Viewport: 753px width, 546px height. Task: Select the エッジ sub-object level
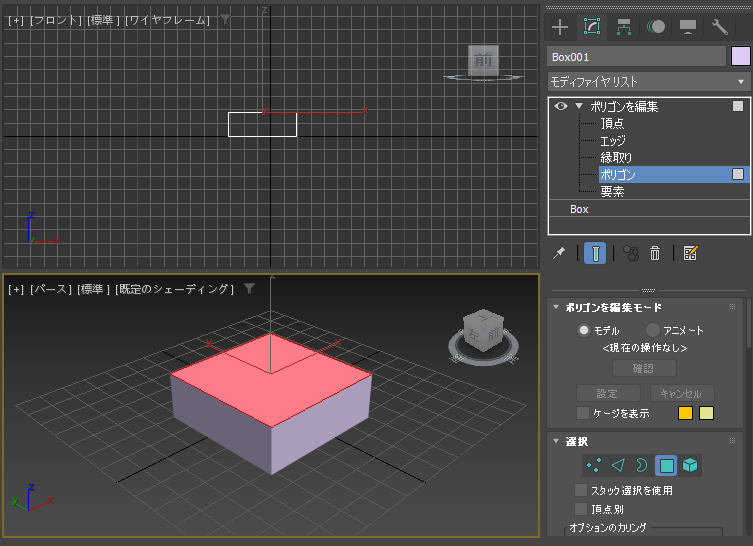(x=613, y=141)
